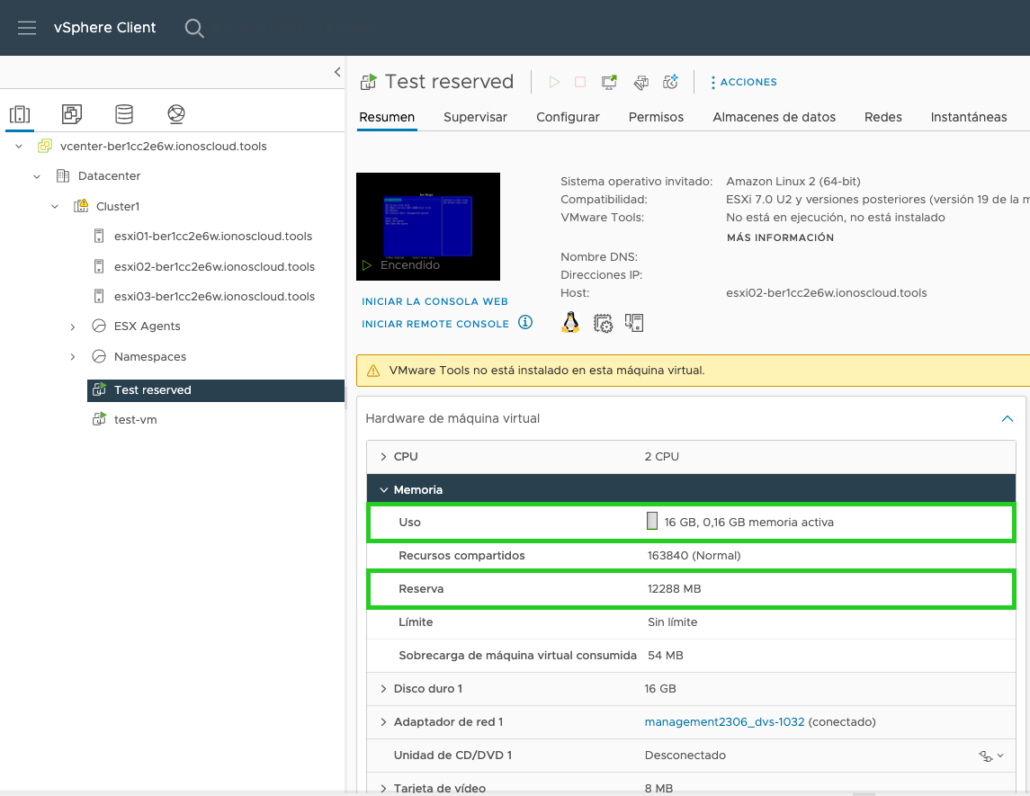Select host esxi01-ber1cc2e6w.ionoscloud.tools
Viewport: 1030px width, 796px height.
click(213, 236)
